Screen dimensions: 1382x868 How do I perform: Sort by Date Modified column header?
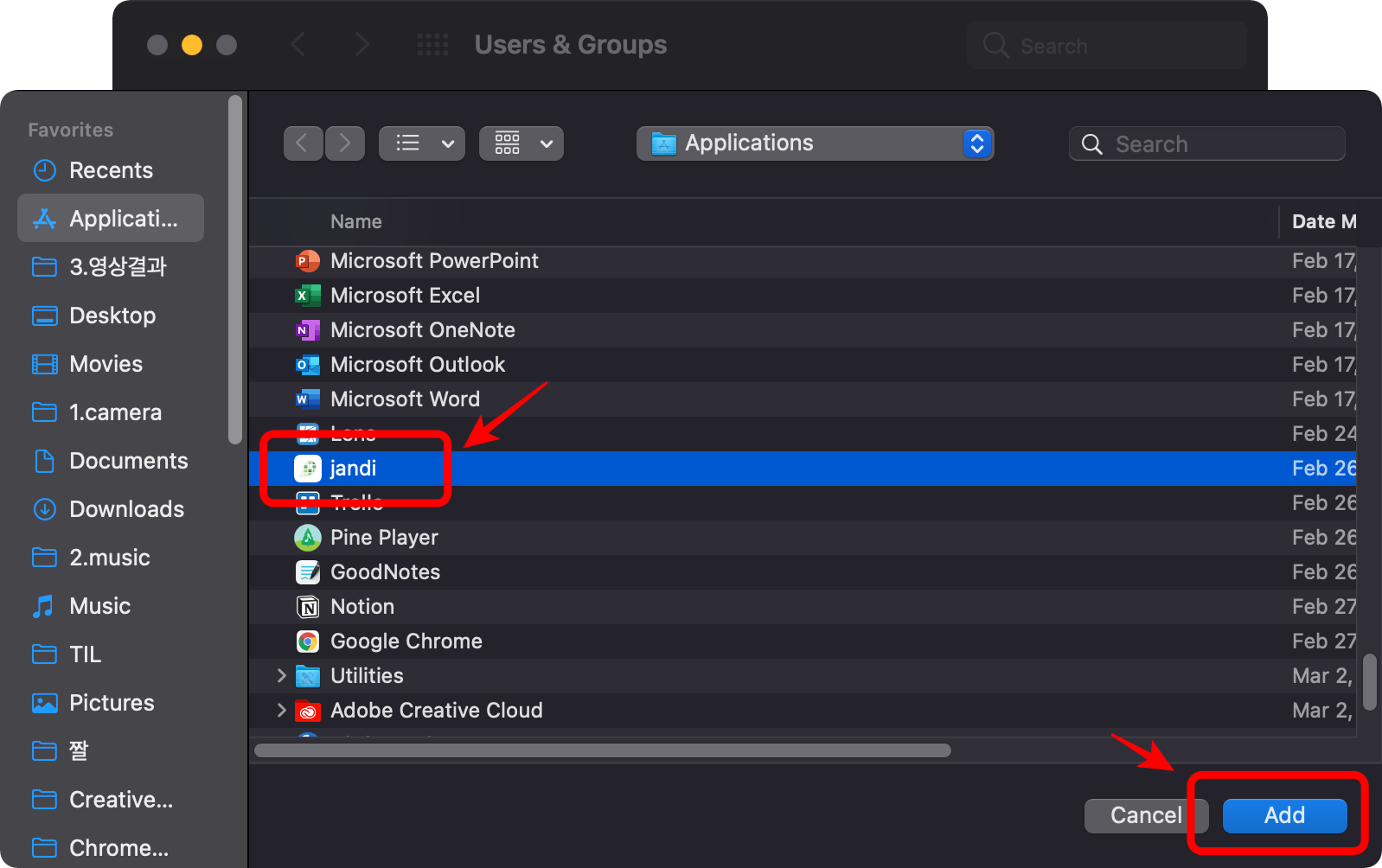(1323, 222)
